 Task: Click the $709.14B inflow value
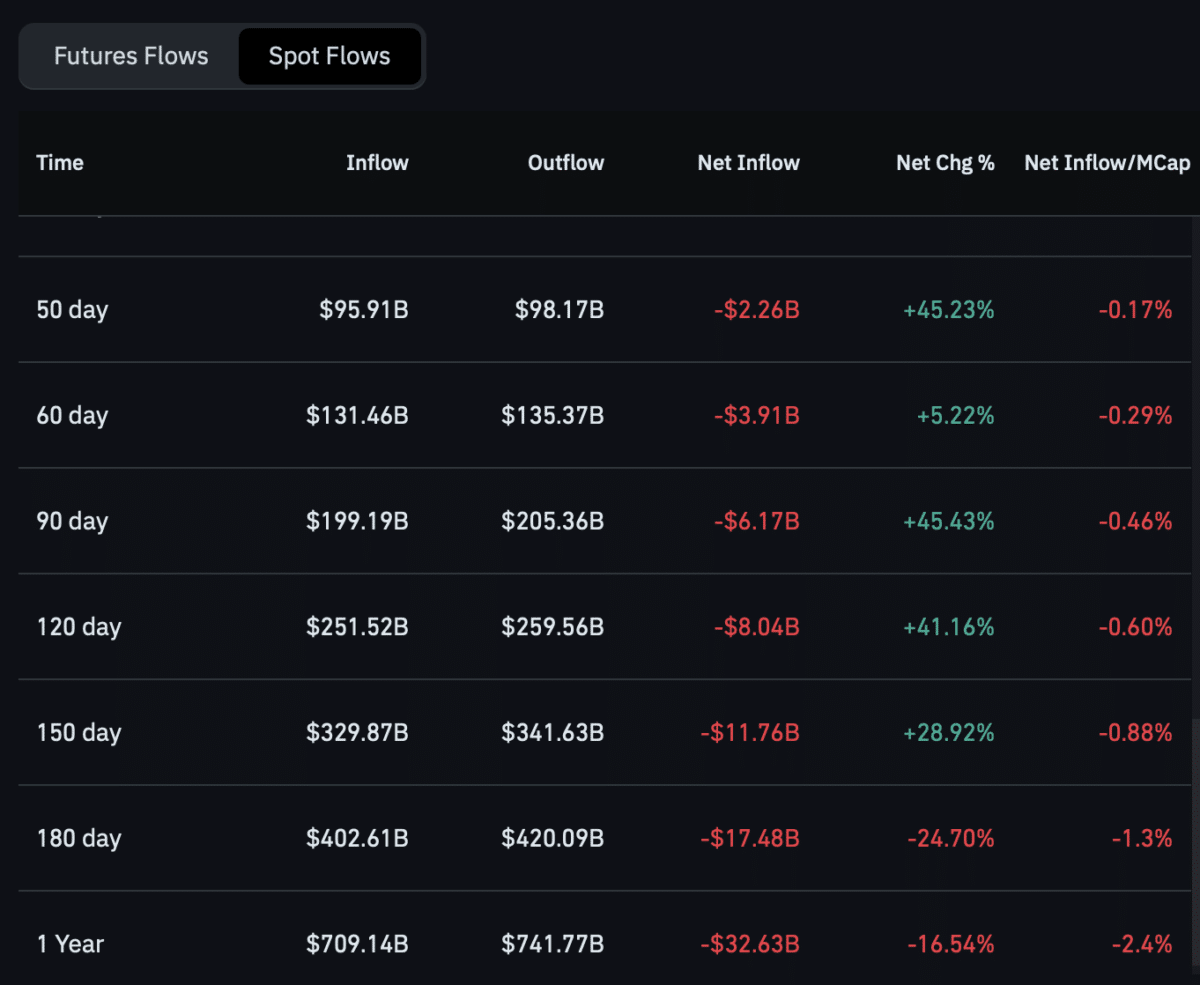tap(357, 944)
